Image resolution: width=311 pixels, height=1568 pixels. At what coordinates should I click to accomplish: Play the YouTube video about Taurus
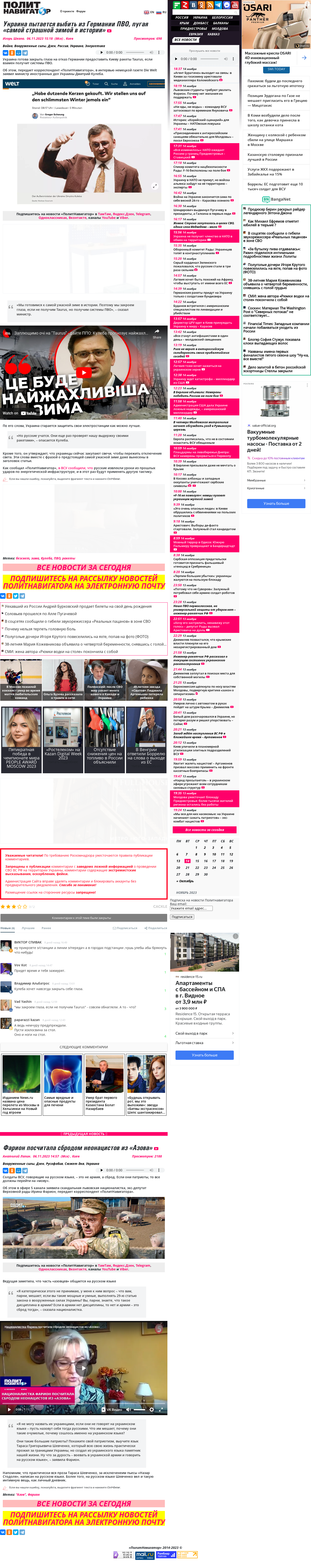click(x=83, y=372)
